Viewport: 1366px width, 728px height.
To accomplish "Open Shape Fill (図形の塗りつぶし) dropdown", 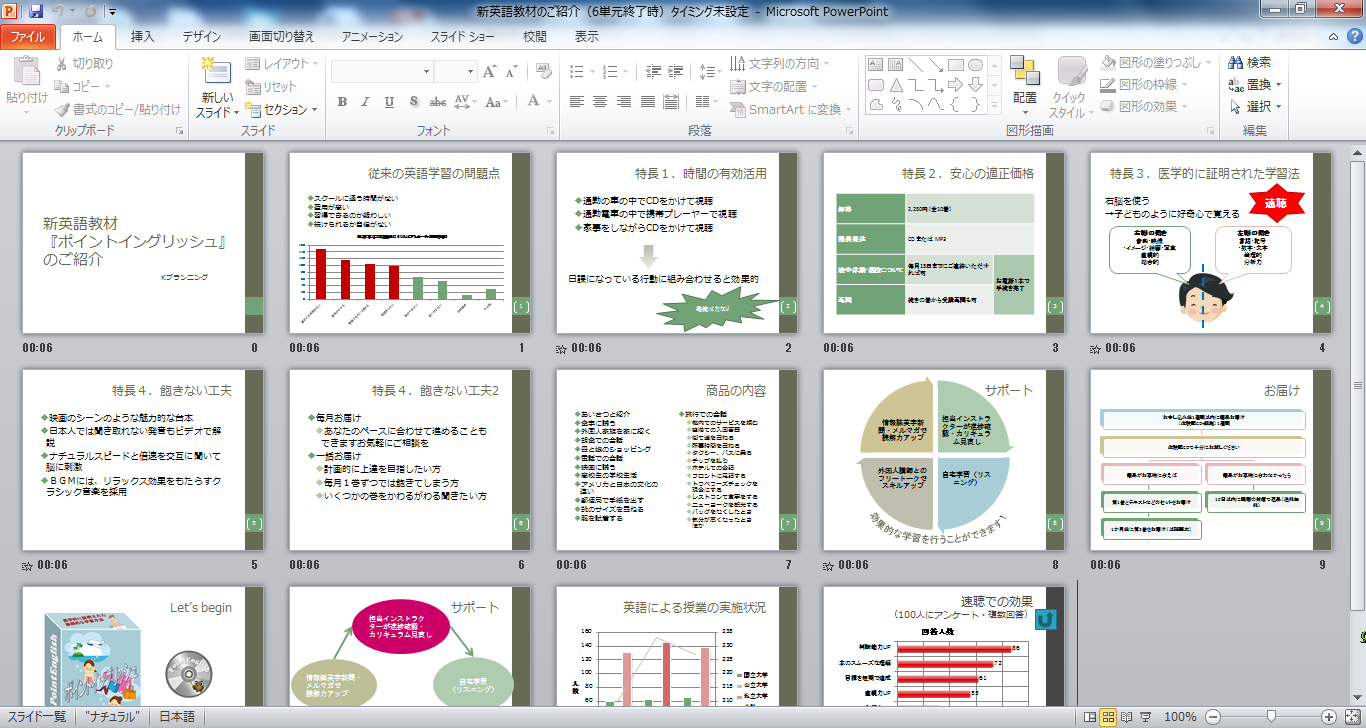I will 1155,63.
